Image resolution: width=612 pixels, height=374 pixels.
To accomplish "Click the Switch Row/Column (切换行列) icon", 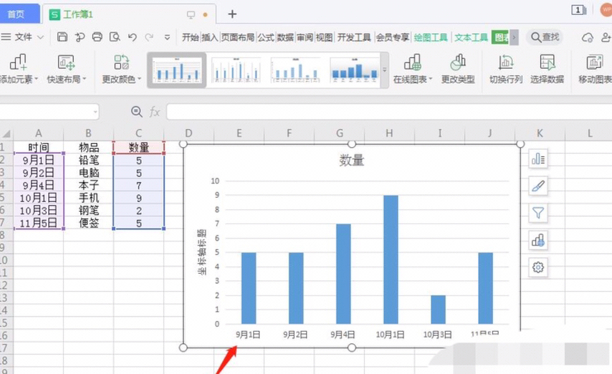I will pos(506,69).
